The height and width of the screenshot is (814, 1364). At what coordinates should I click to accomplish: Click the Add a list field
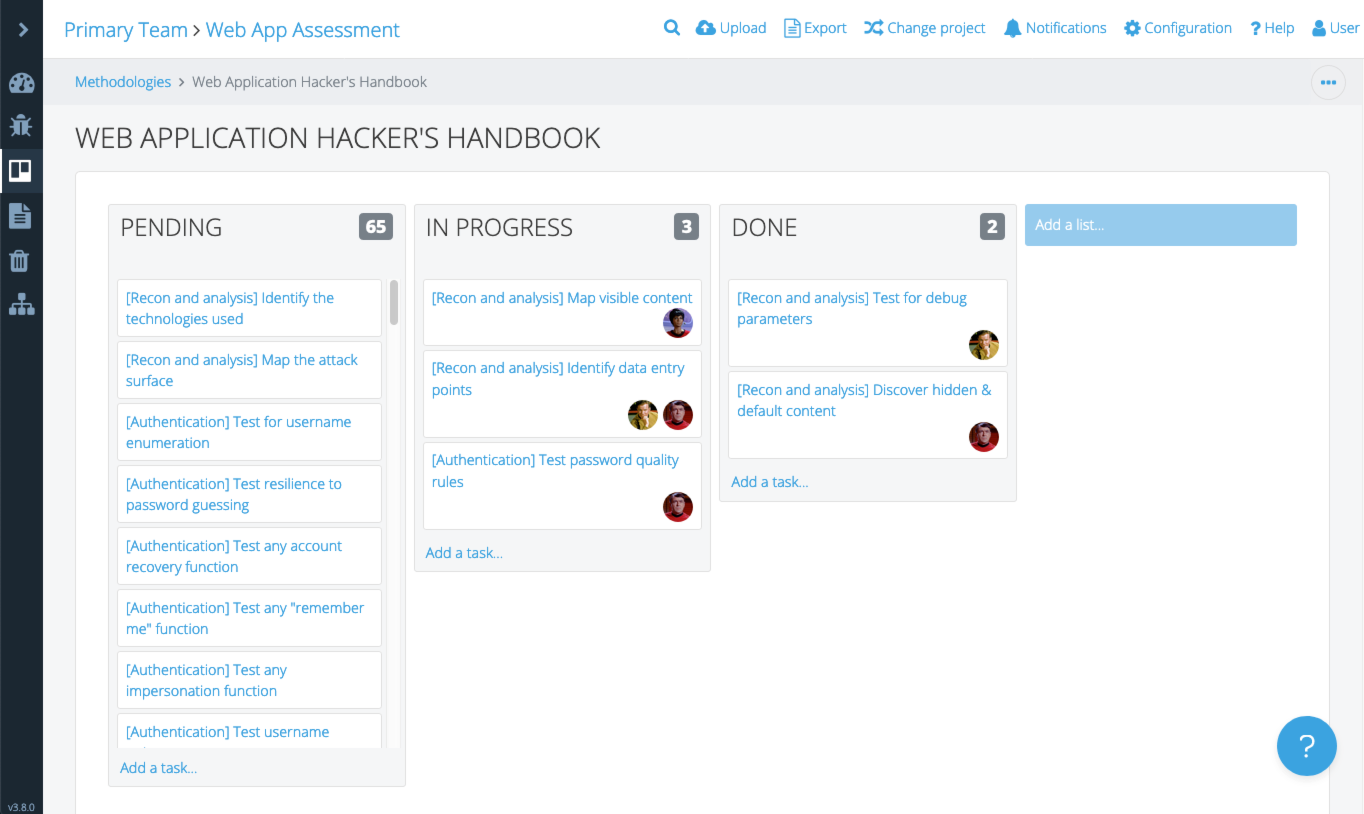tap(1160, 225)
